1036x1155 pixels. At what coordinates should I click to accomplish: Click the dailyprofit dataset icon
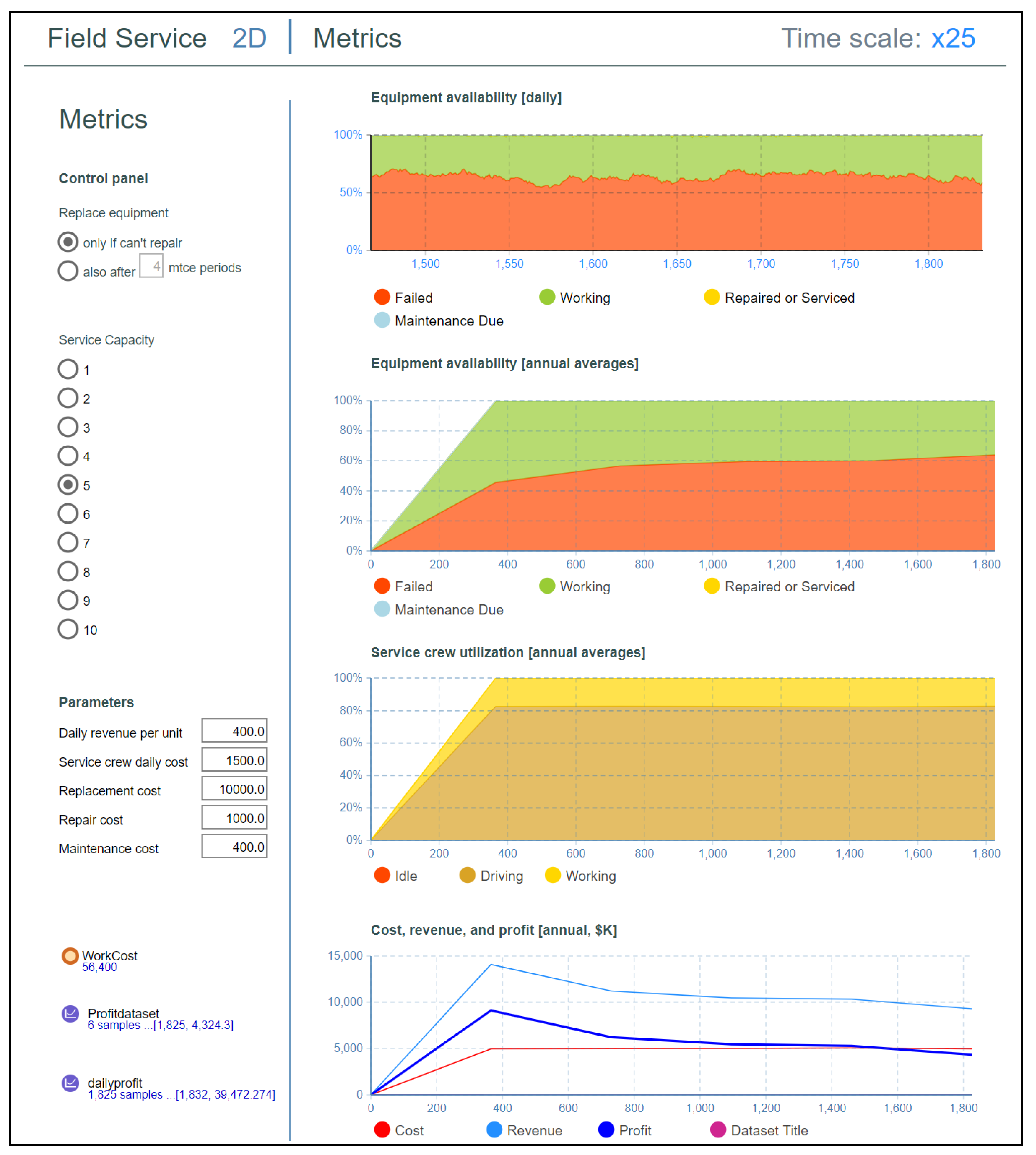70,1083
